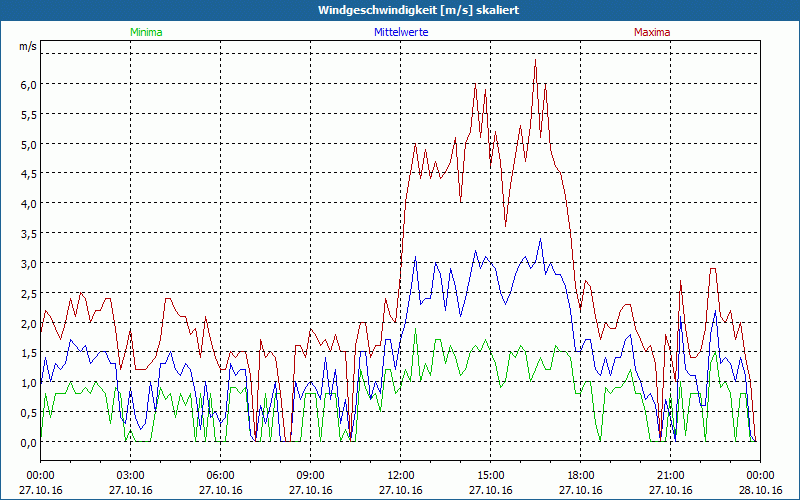
Task: Click the '4,0' y-axis value
Action: [29, 204]
